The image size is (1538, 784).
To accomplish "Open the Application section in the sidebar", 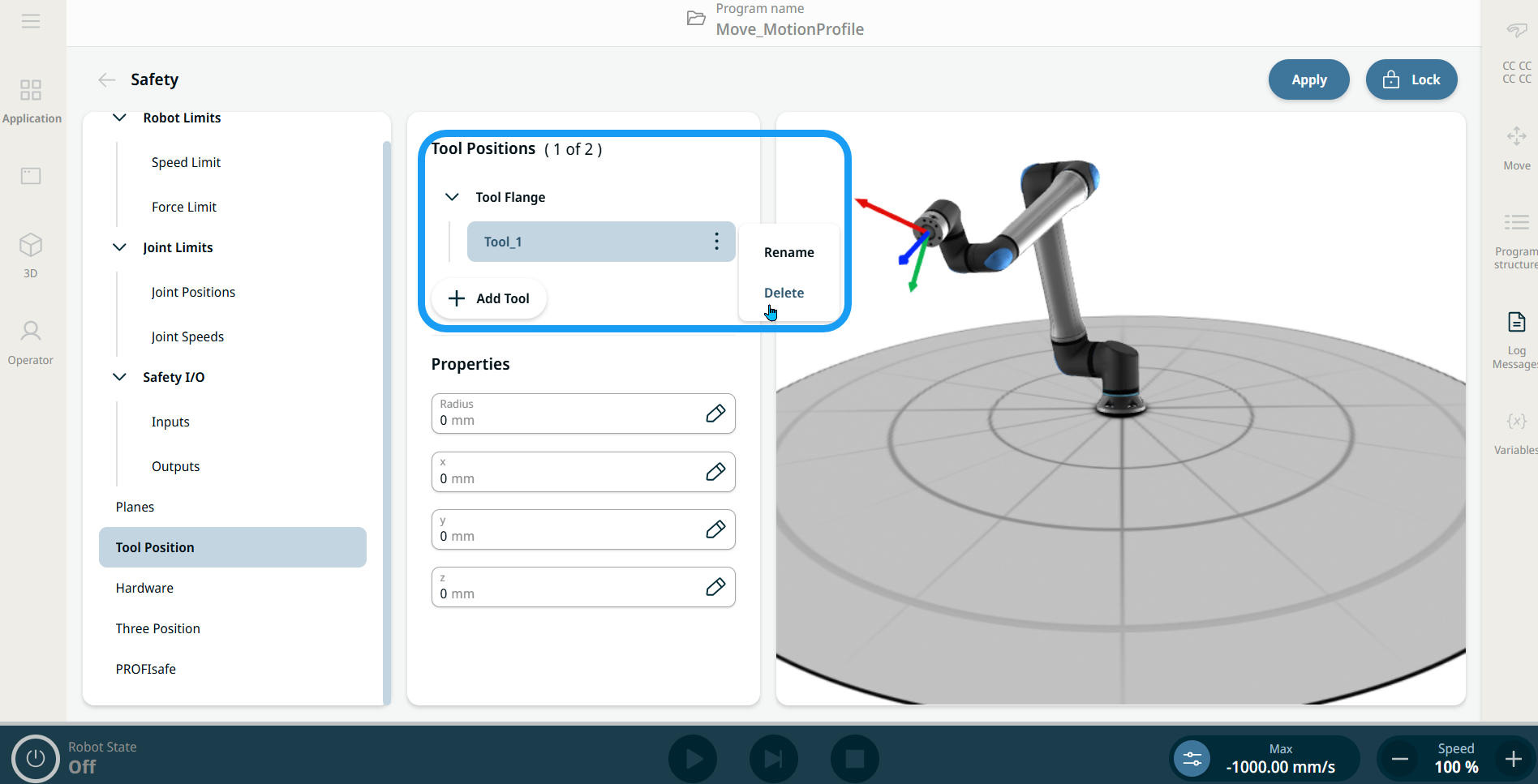I will click(32, 101).
